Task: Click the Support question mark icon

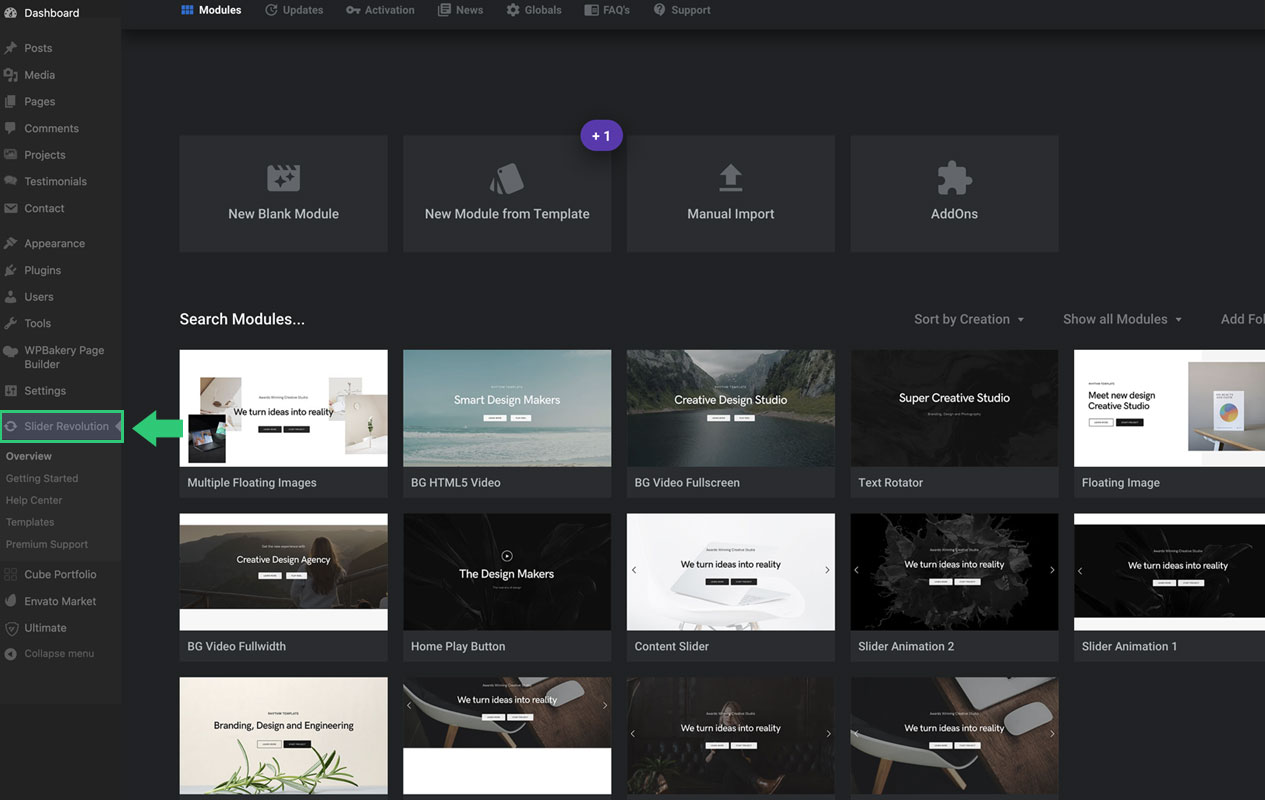Action: click(659, 10)
